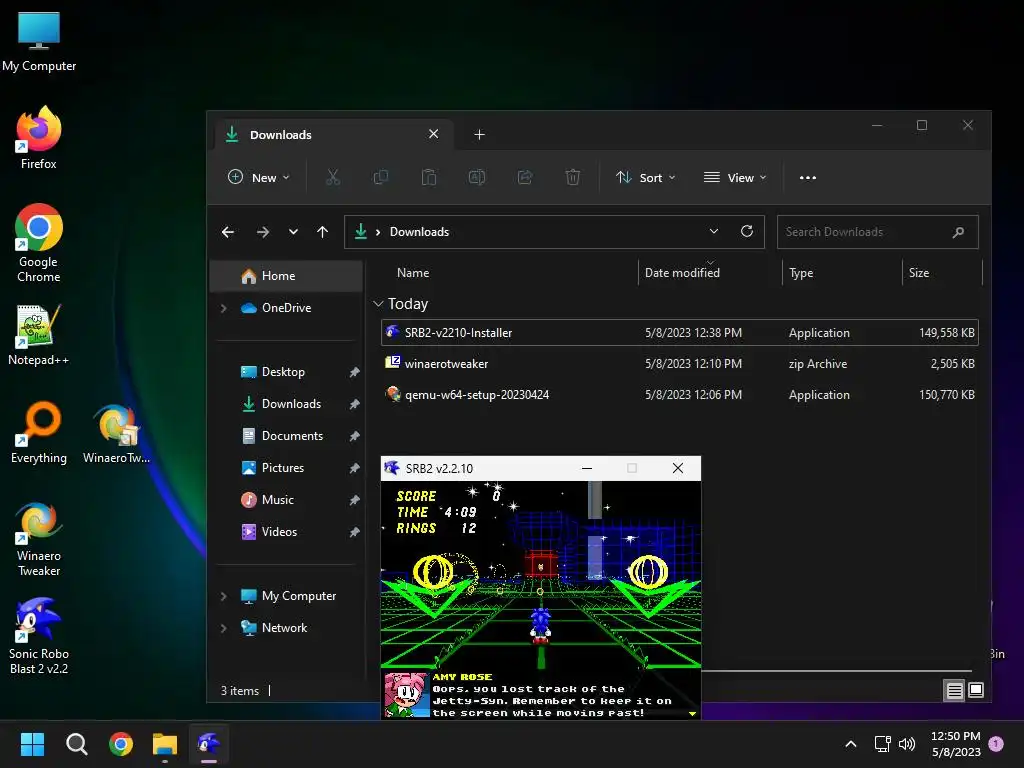Open the Notepad++ desktop icon

[x=39, y=334]
